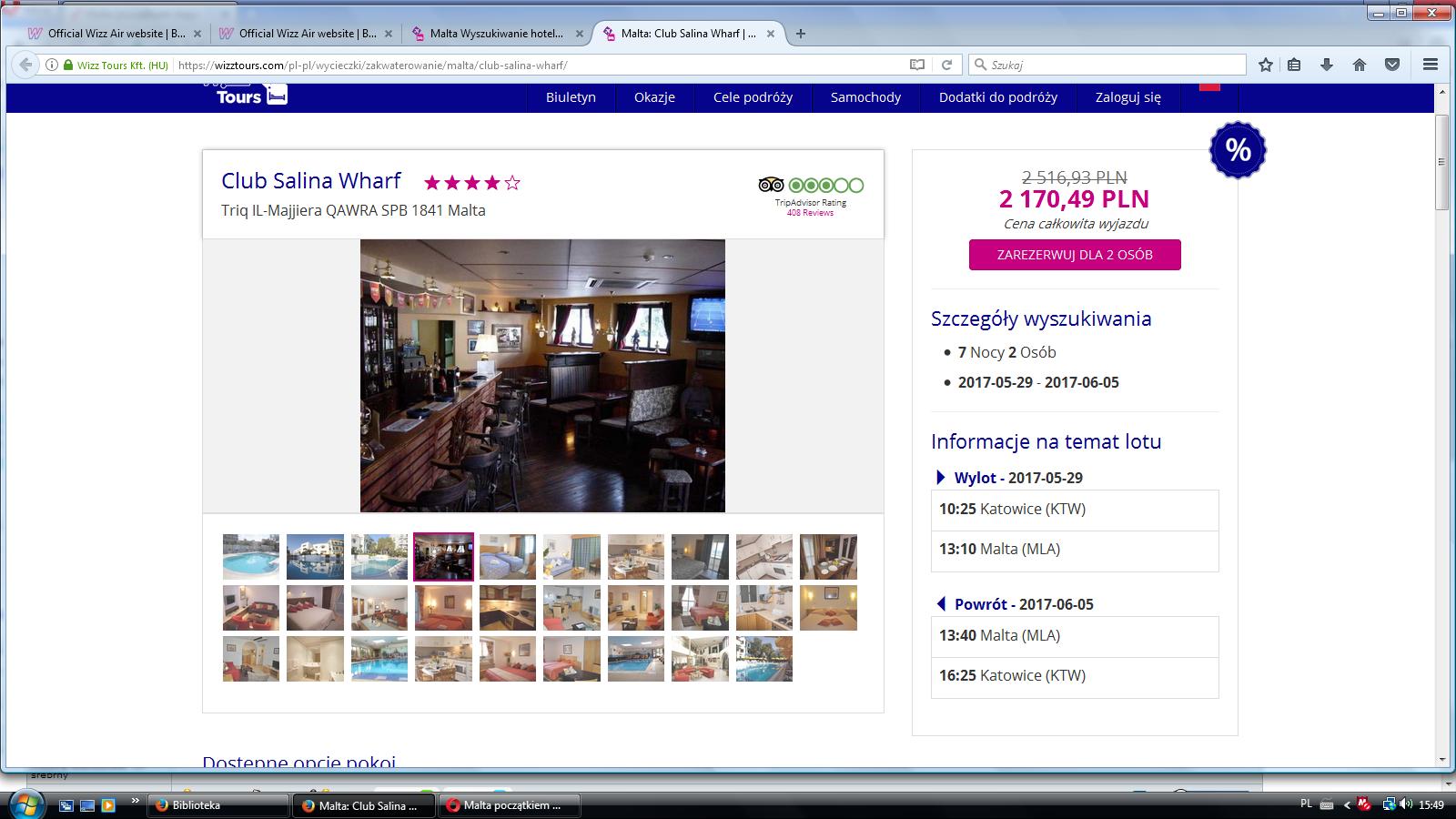Open the Firefox hamburger menu
The height and width of the screenshot is (819, 1456).
pos(1431,65)
